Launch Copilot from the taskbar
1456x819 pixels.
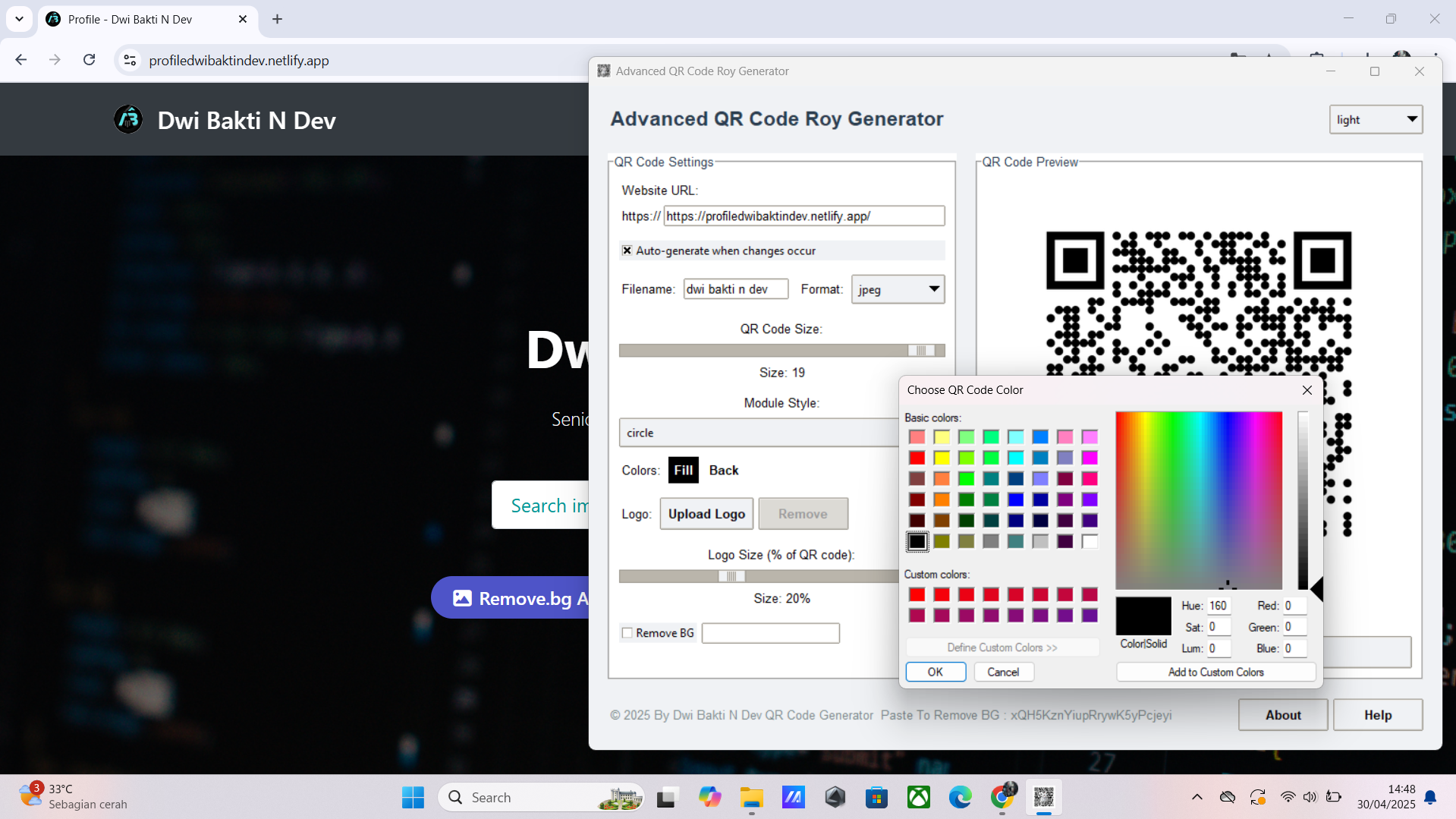point(710,797)
